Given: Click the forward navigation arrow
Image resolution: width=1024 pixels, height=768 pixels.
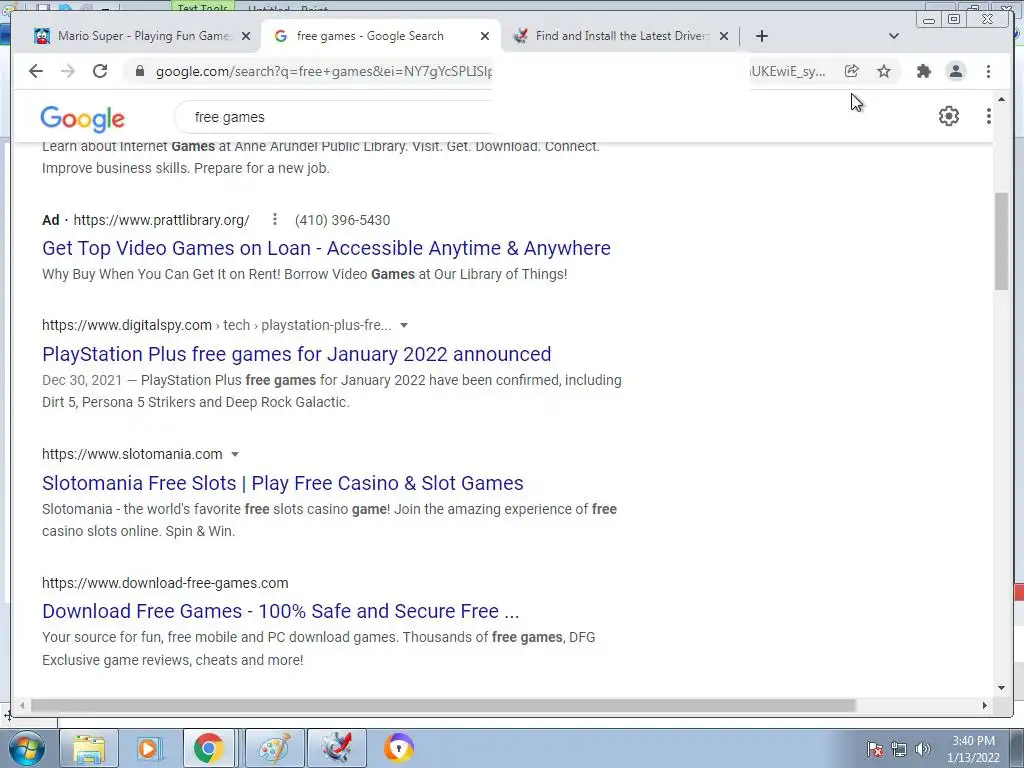Looking at the screenshot, I should point(68,71).
